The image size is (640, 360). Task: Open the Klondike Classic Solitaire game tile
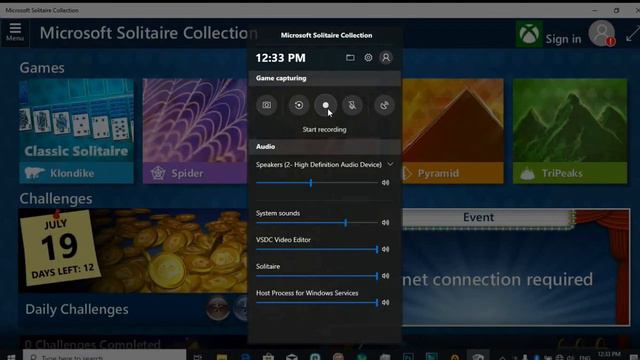[76, 131]
